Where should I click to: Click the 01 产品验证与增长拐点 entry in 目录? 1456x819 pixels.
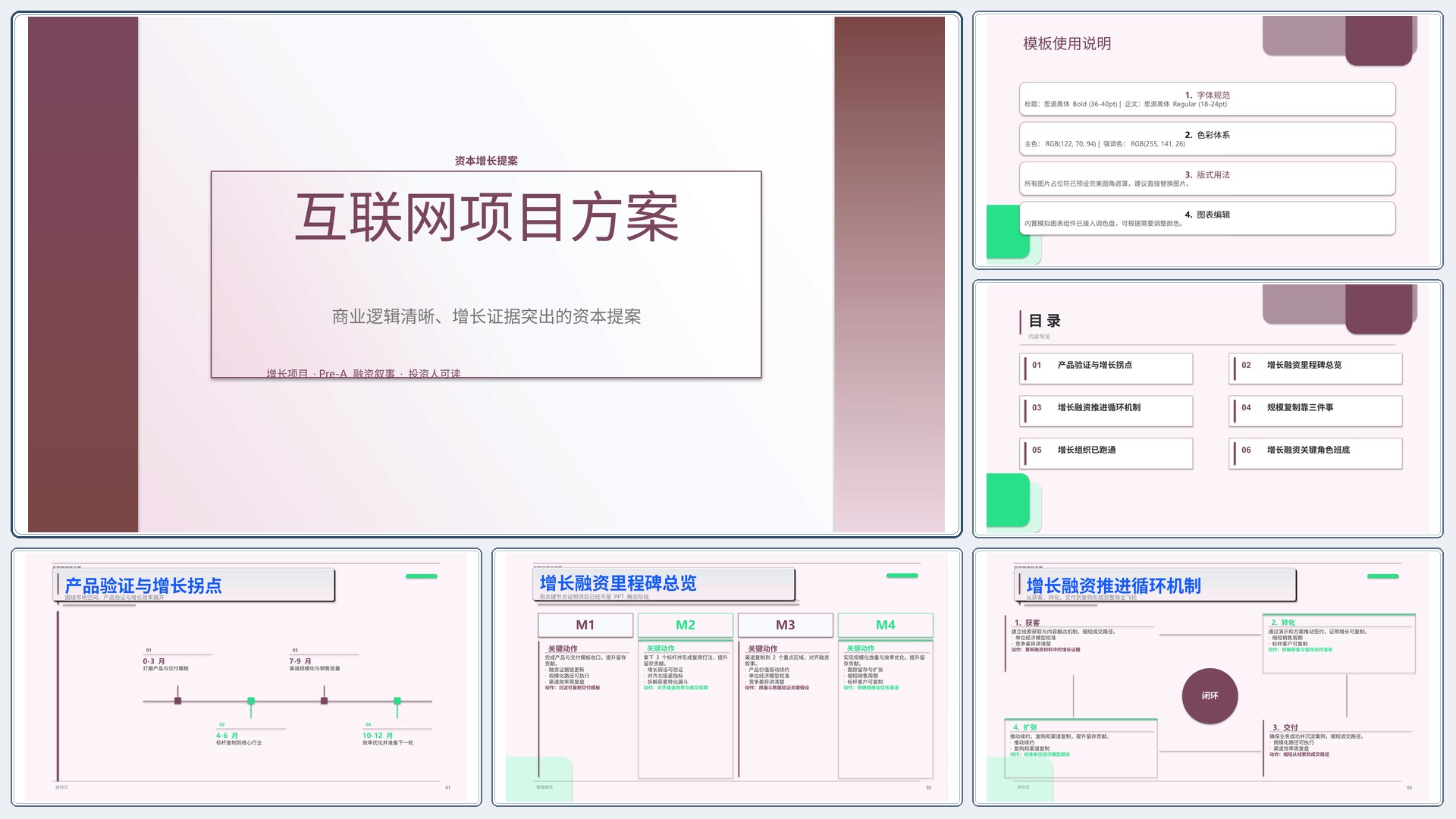click(x=1106, y=369)
